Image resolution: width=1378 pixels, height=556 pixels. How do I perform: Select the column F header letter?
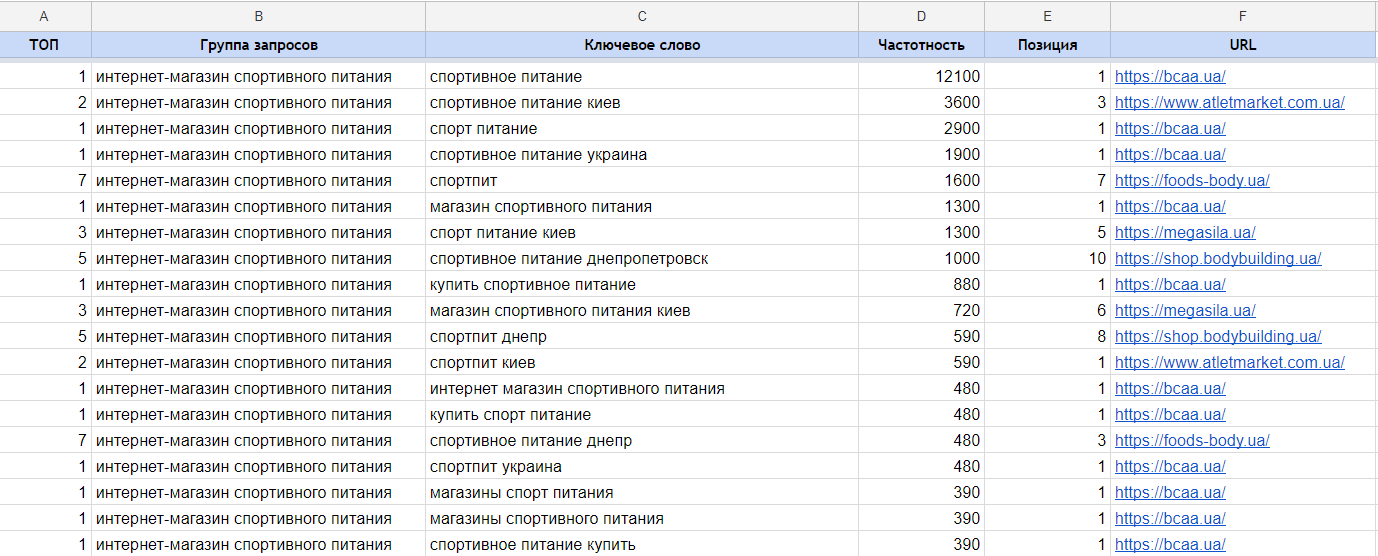point(1243,16)
